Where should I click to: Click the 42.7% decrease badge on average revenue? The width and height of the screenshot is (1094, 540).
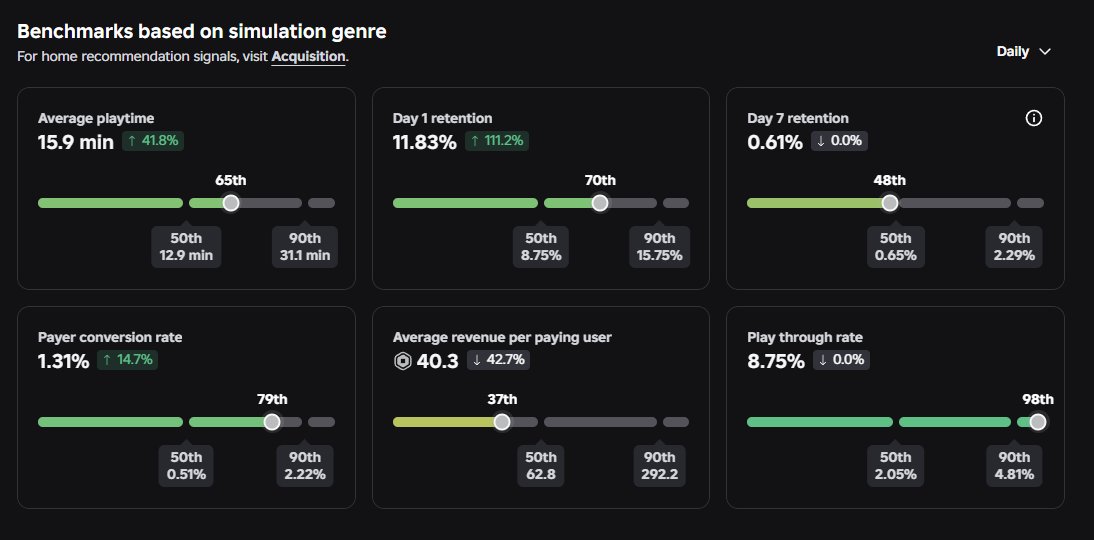(x=498, y=360)
